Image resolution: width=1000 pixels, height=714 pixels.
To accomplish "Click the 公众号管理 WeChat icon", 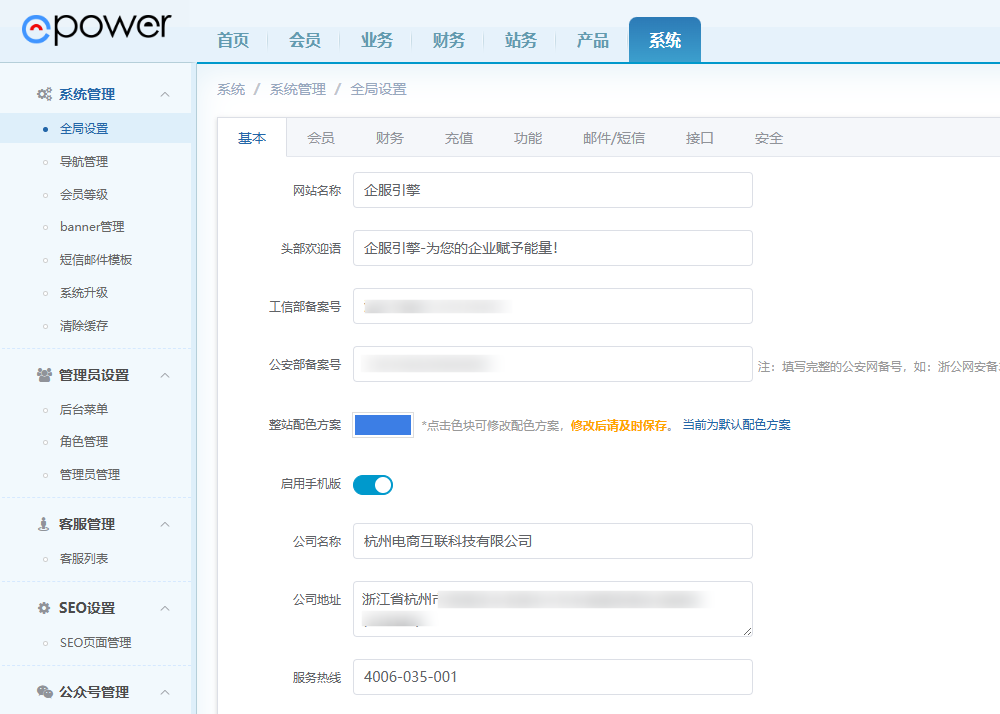I will click(44, 692).
